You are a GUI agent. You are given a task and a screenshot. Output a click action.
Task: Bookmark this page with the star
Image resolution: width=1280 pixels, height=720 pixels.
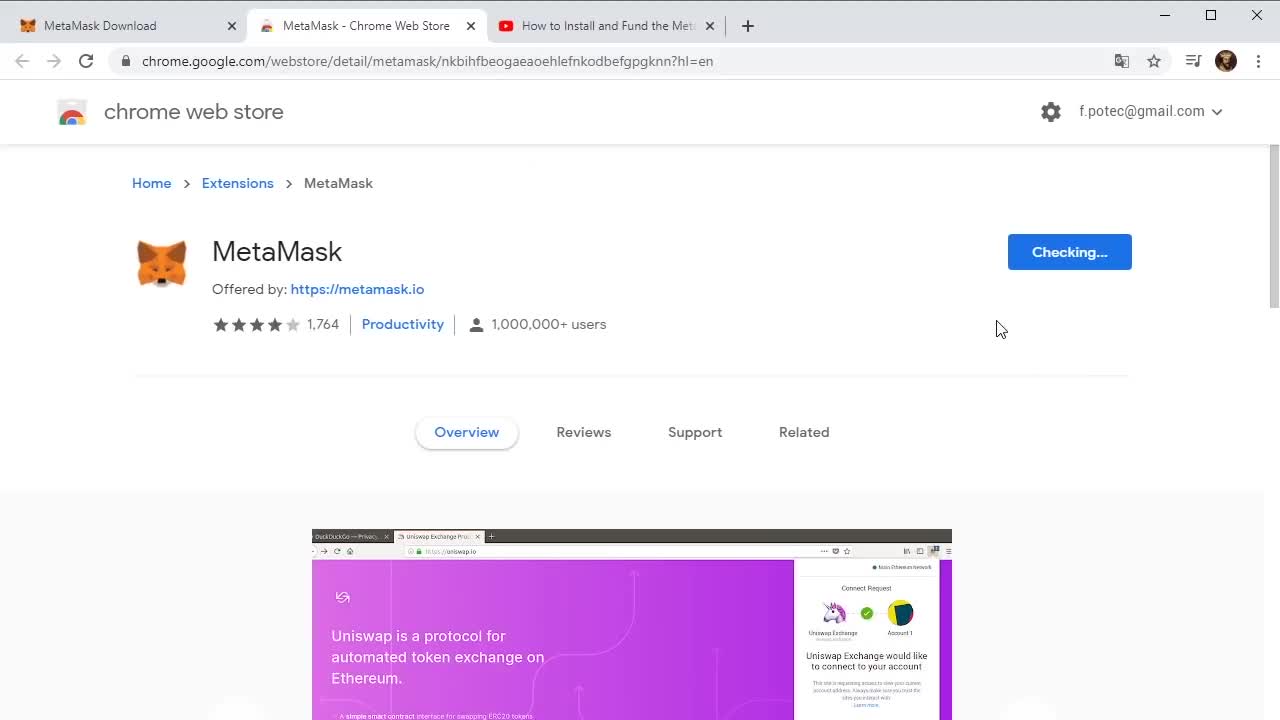tap(1154, 61)
